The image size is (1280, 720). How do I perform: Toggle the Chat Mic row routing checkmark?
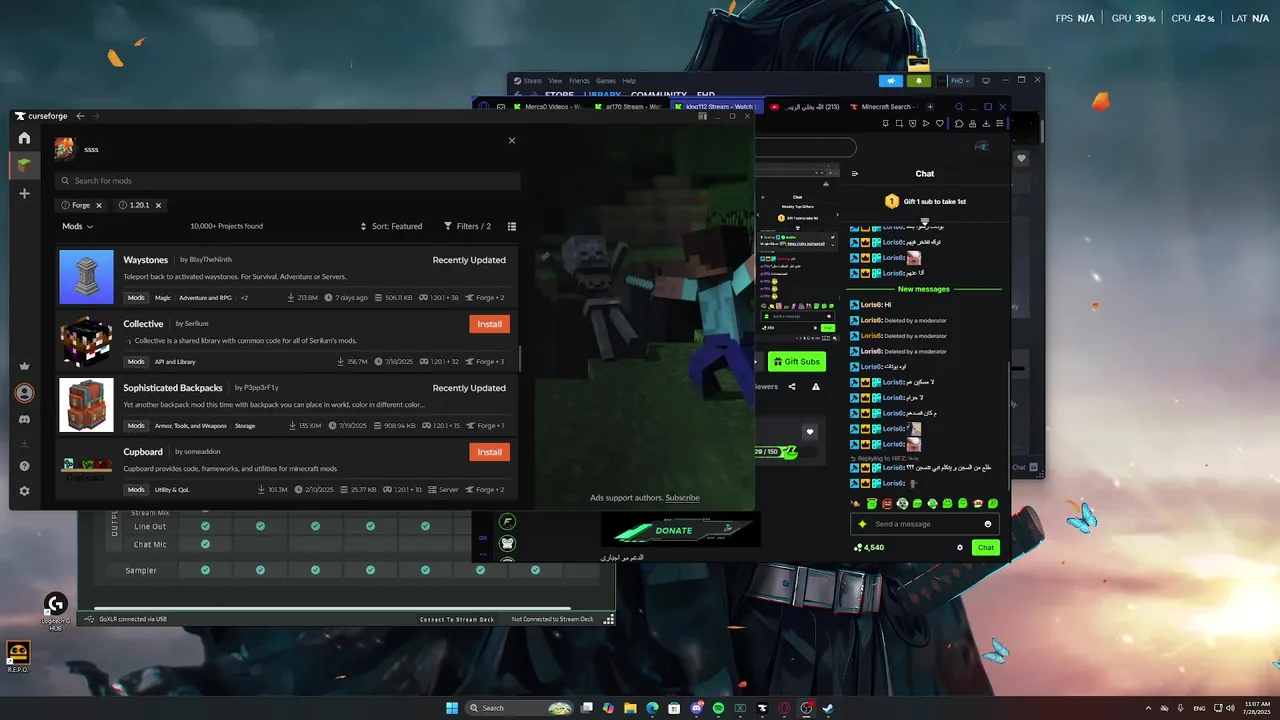205,544
